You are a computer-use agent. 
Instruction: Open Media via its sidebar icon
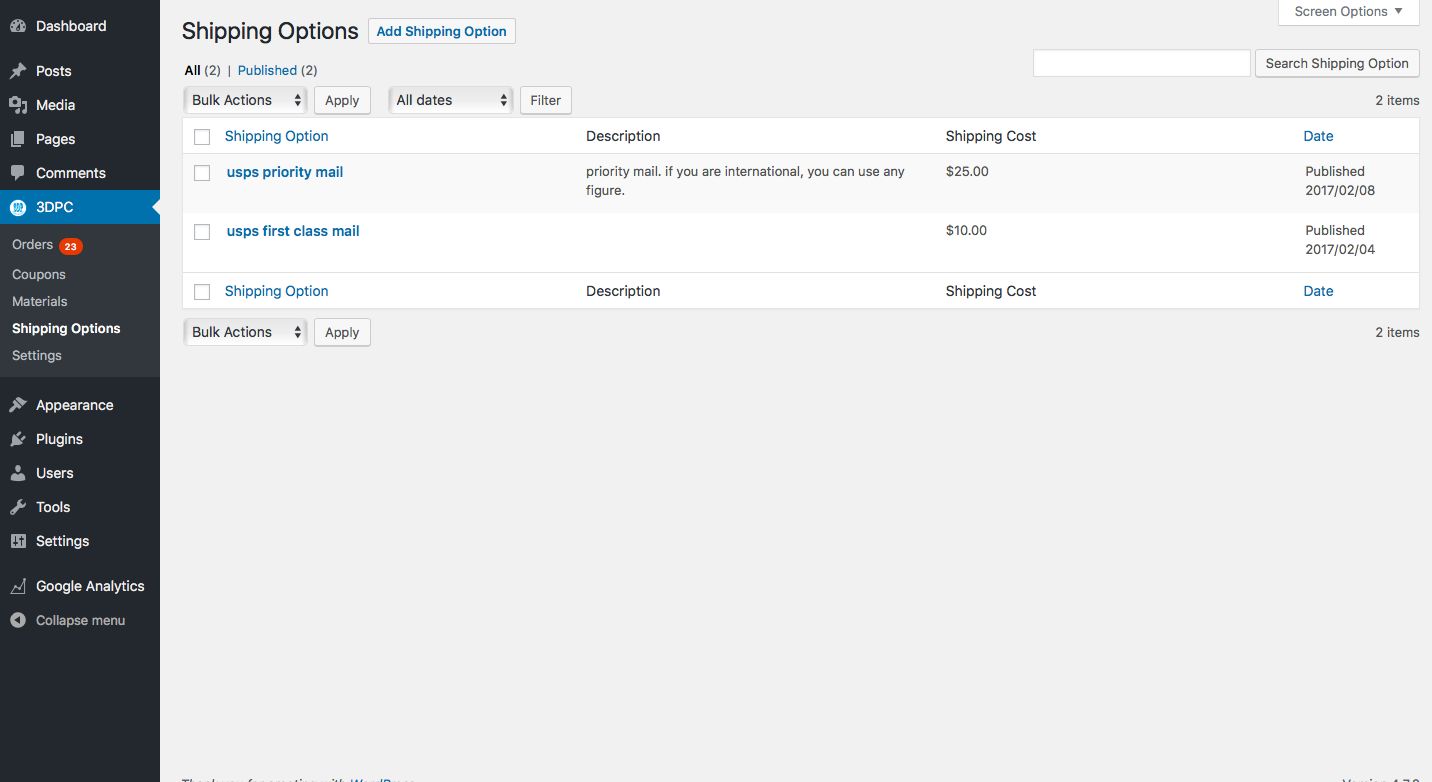tap(18, 105)
